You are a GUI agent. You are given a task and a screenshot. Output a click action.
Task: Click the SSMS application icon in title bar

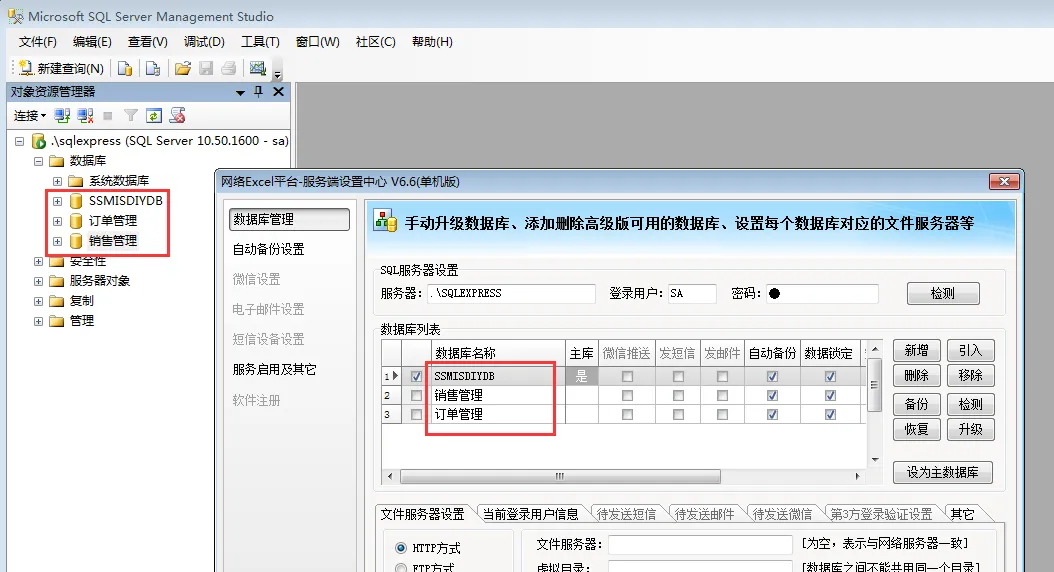15,15
